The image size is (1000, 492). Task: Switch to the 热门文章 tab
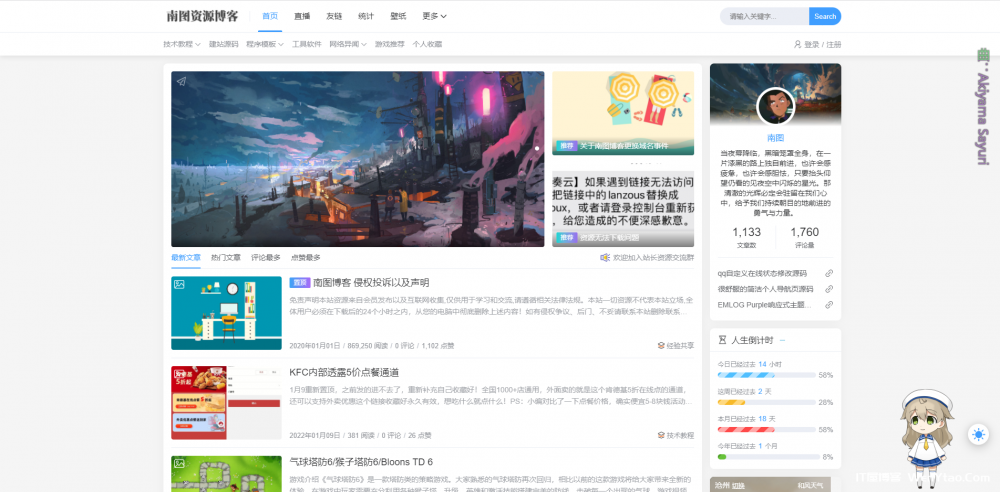(x=226, y=258)
